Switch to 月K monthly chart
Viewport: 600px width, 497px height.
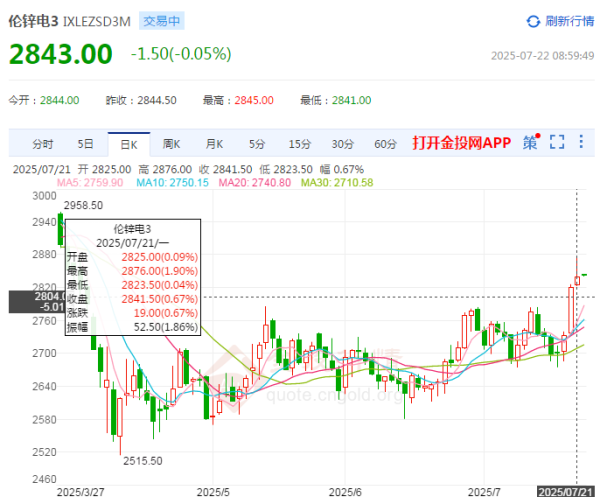pyautogui.click(x=214, y=144)
